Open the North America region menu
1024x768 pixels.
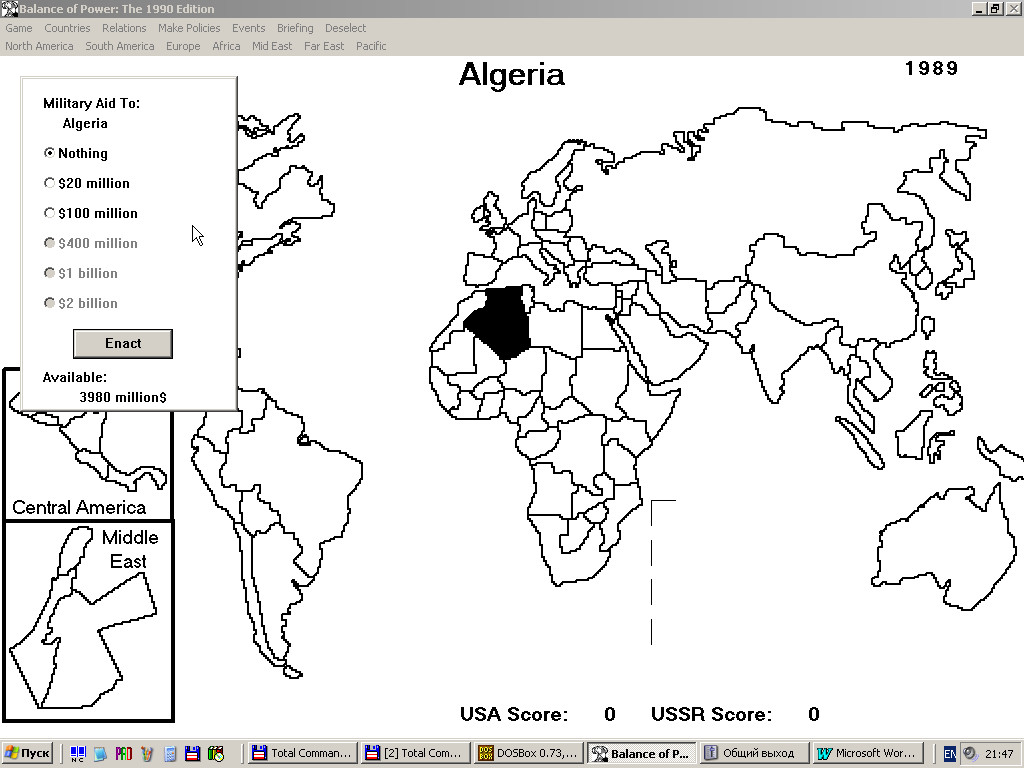[39, 46]
